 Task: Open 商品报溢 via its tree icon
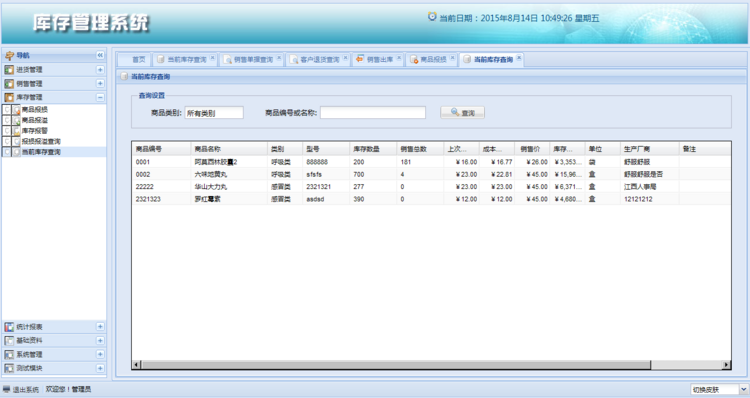(x=16, y=121)
